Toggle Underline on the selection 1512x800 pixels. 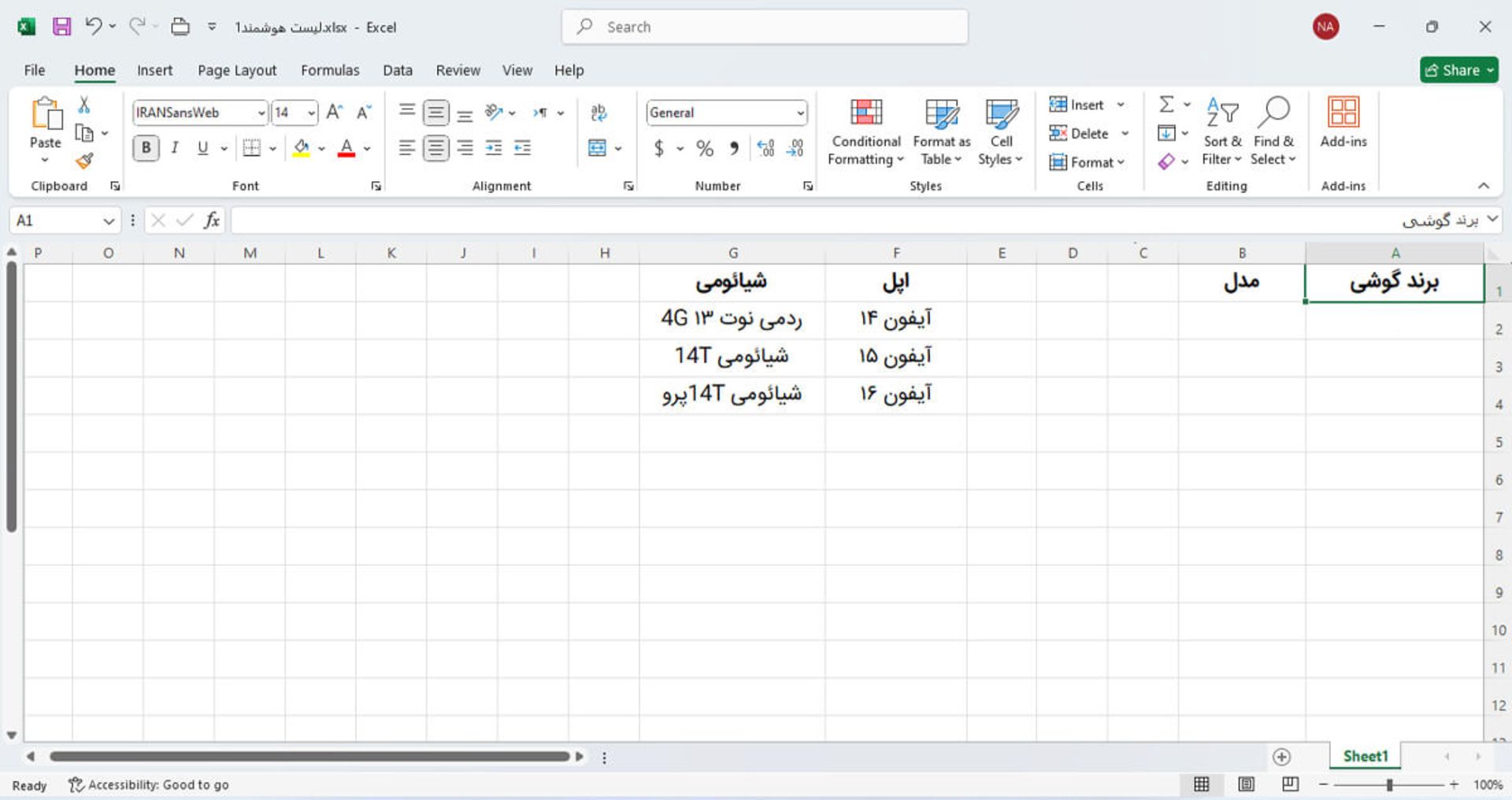point(202,147)
